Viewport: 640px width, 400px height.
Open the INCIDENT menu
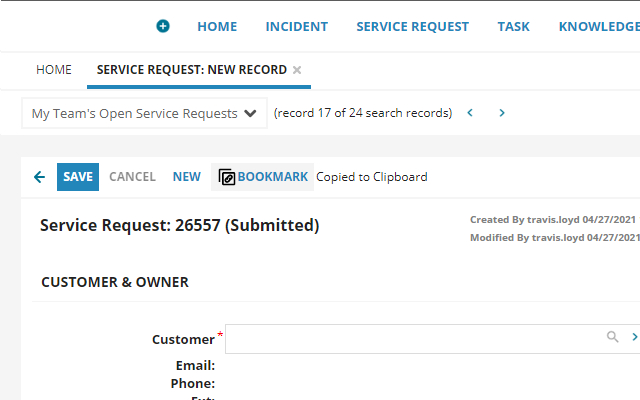(297, 27)
